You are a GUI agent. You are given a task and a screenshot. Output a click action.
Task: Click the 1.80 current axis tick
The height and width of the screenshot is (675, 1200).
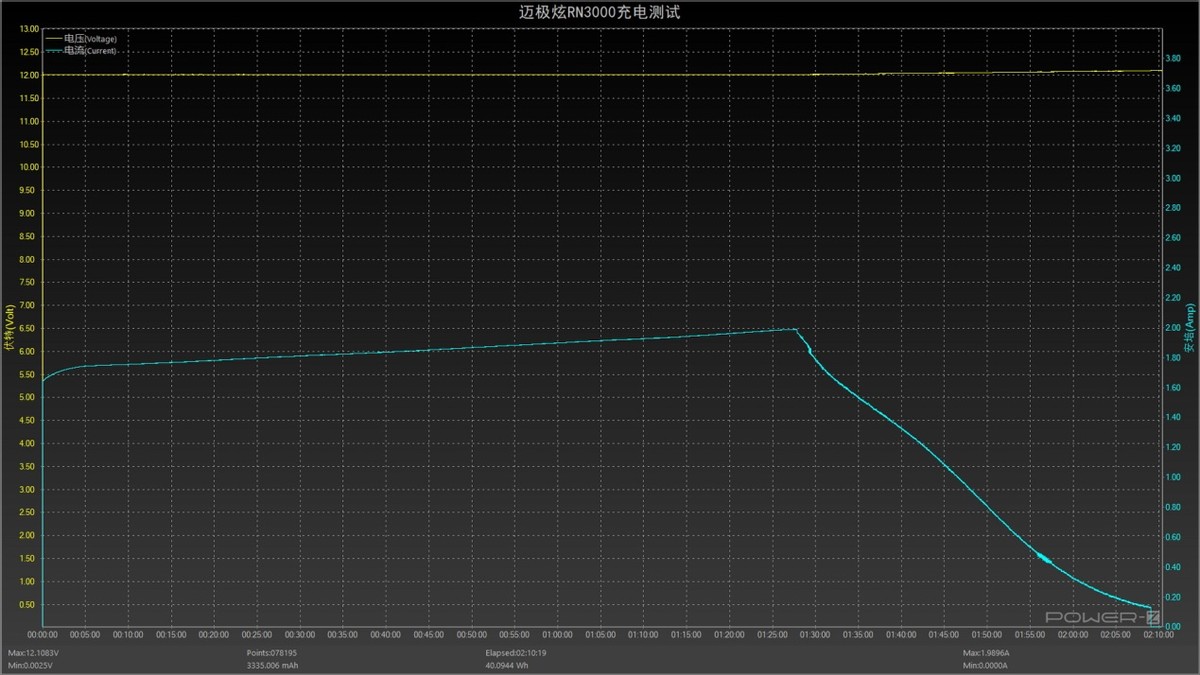pos(1174,358)
